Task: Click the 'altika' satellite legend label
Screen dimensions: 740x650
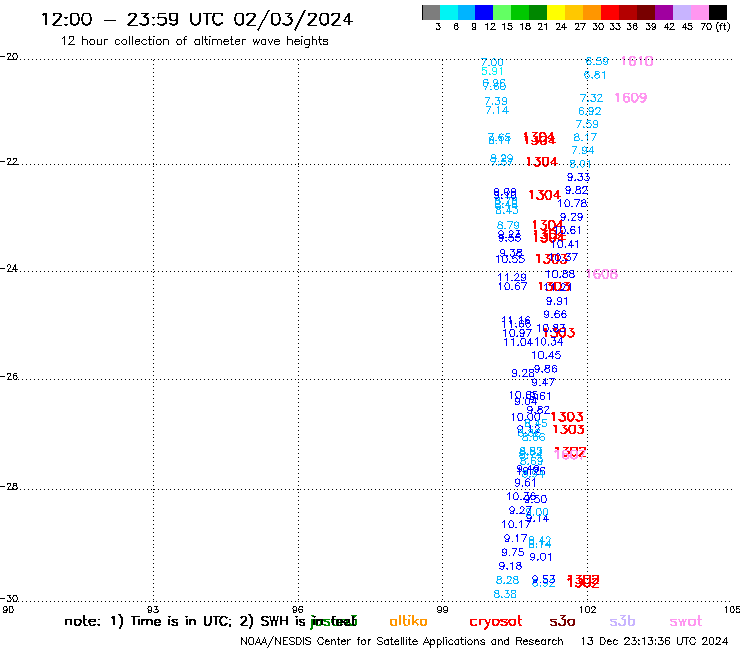Action: pyautogui.click(x=408, y=621)
